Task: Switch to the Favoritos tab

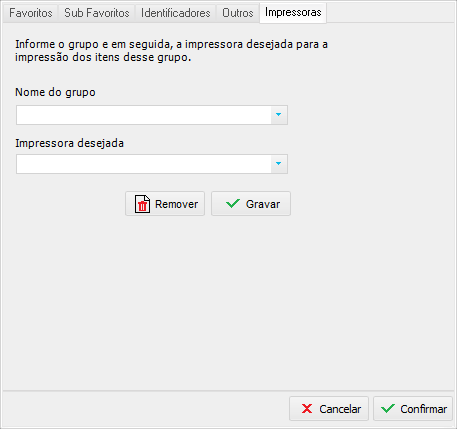Action: click(x=31, y=13)
